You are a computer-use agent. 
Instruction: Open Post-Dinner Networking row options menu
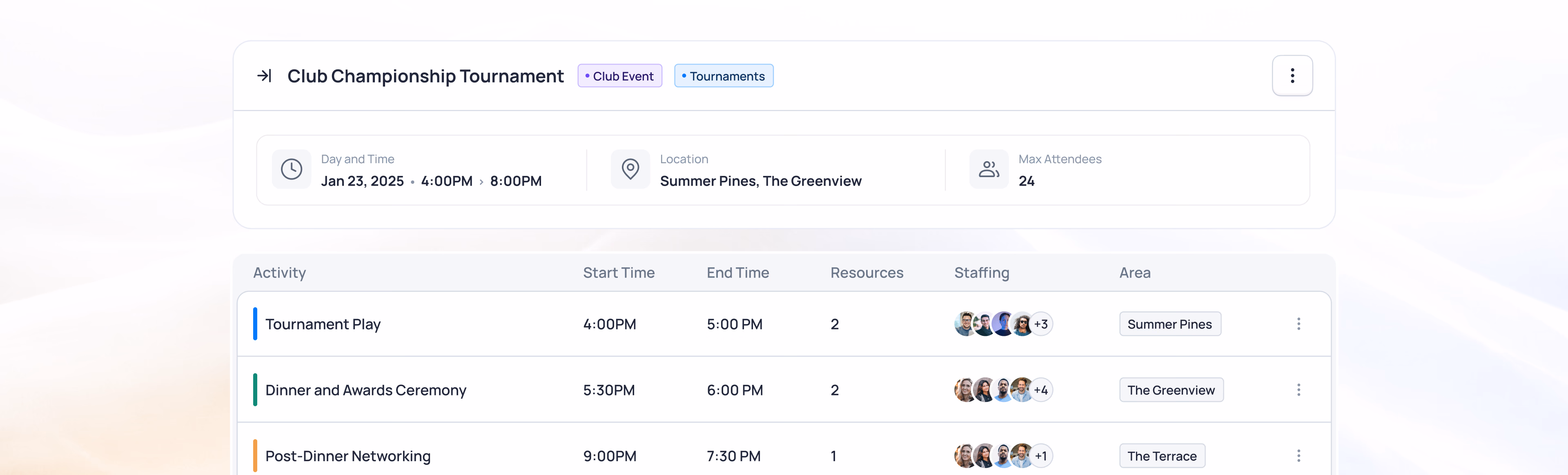1298,455
